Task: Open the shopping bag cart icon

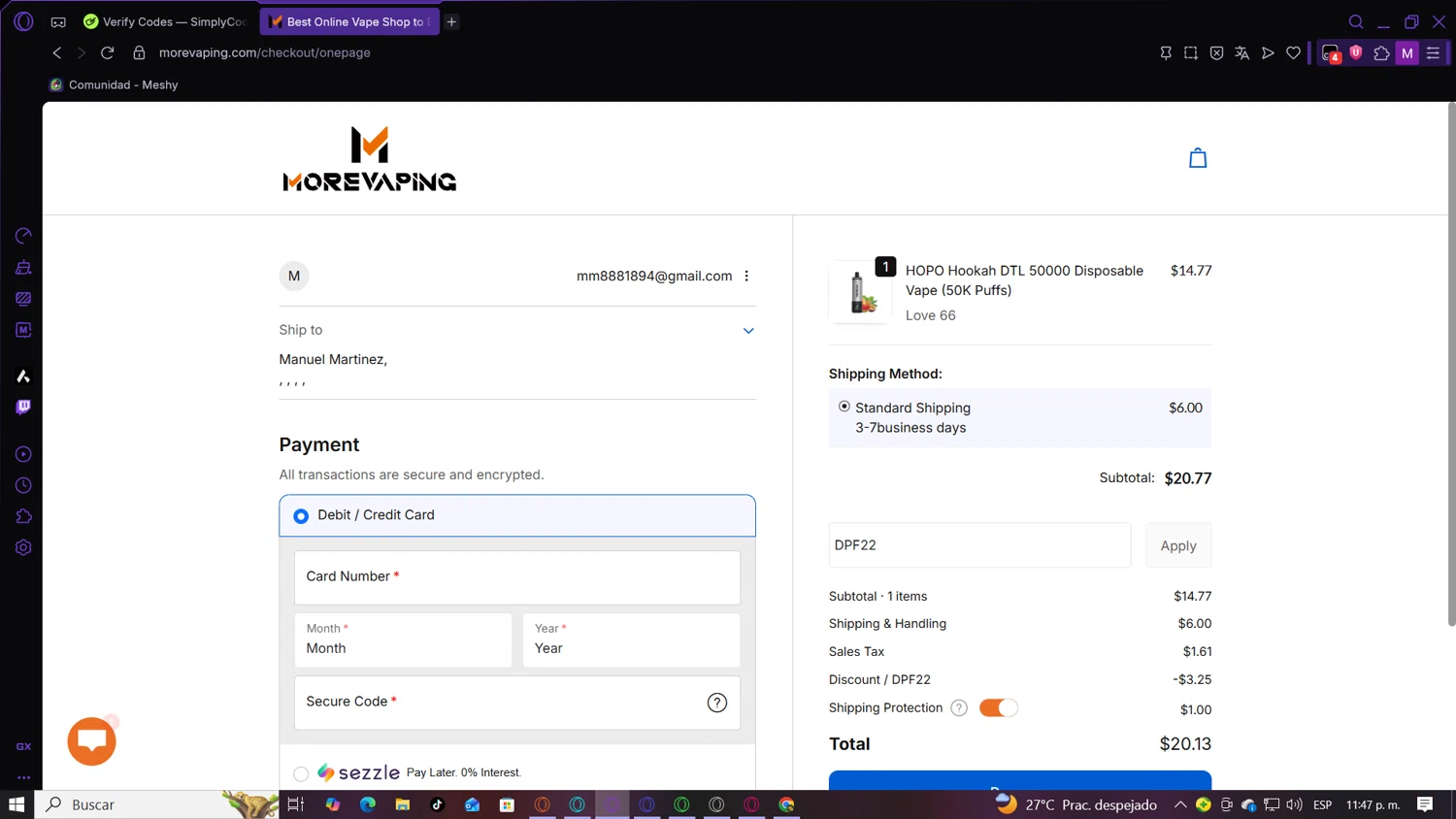Action: tap(1198, 158)
